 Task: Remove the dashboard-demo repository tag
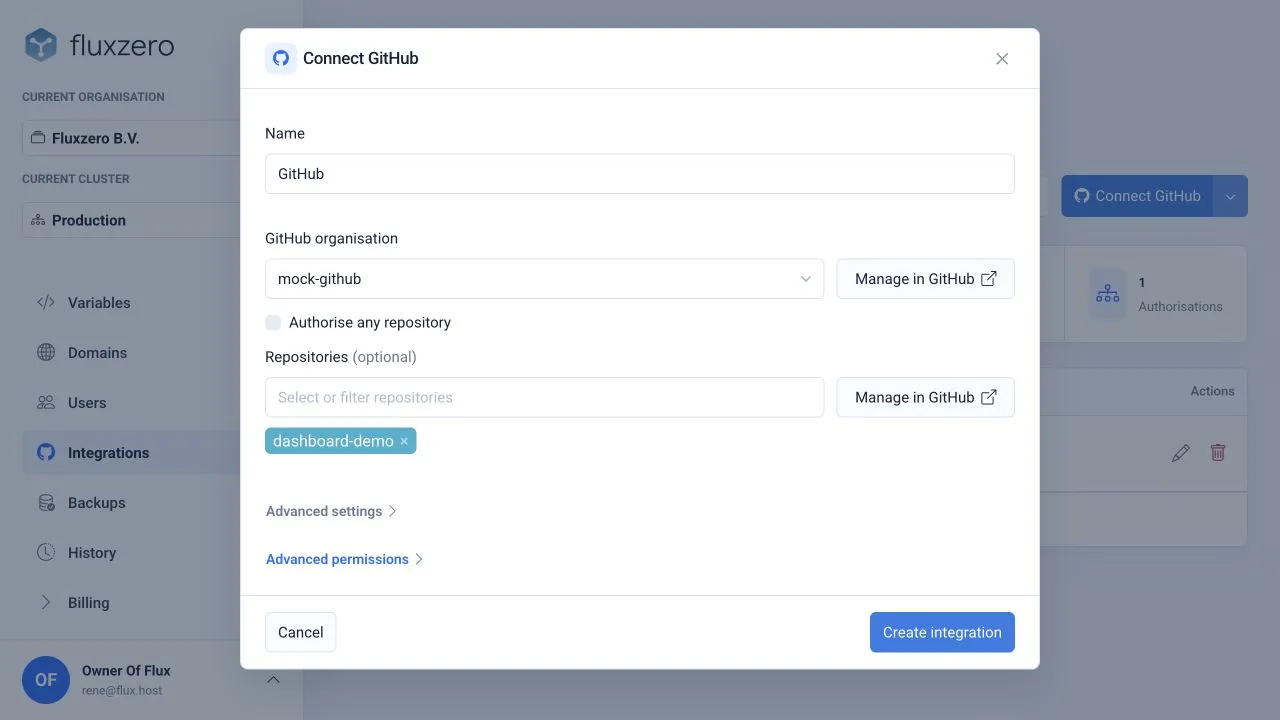tap(404, 441)
